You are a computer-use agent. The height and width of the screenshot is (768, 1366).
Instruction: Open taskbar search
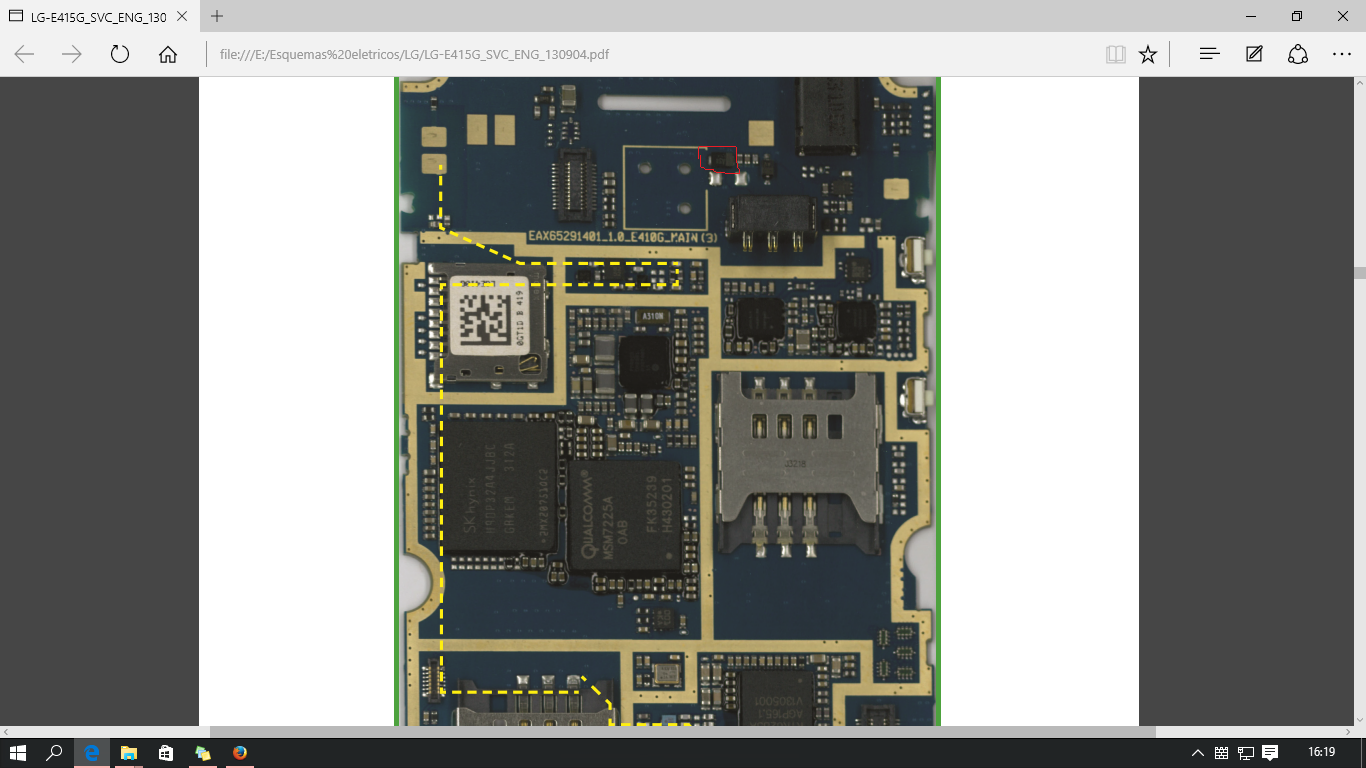point(55,753)
